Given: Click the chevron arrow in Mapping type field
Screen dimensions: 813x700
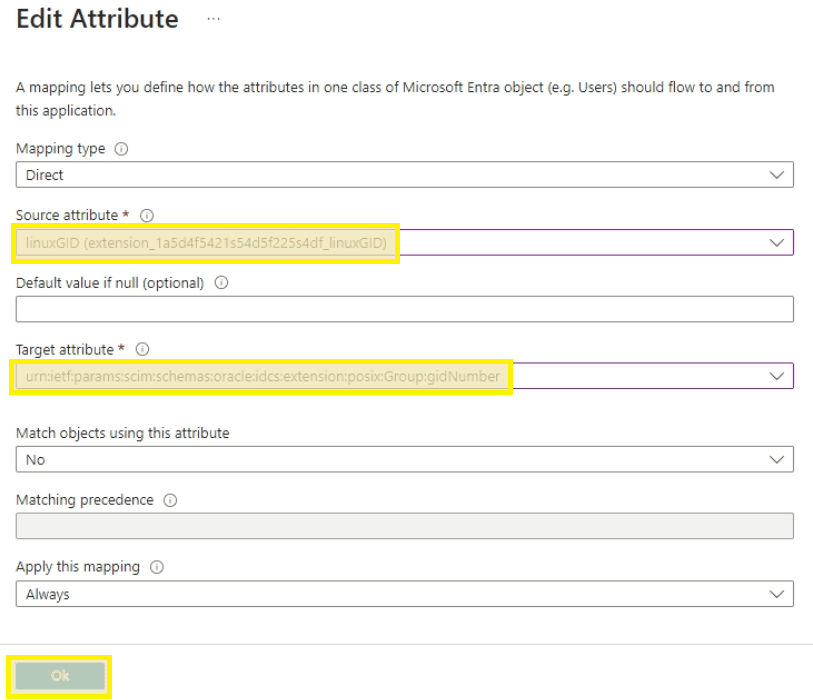Looking at the screenshot, I should pyautogui.click(x=776, y=175).
